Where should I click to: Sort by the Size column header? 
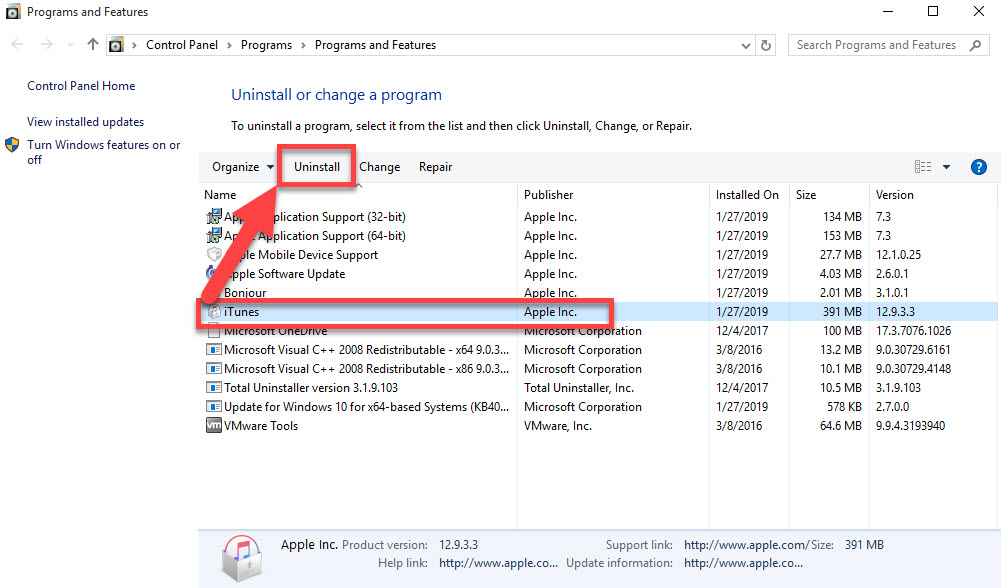pyautogui.click(x=806, y=195)
